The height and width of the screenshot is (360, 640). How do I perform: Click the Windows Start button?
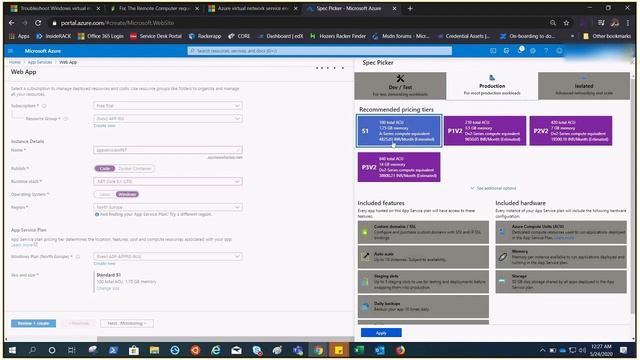coord(12,350)
